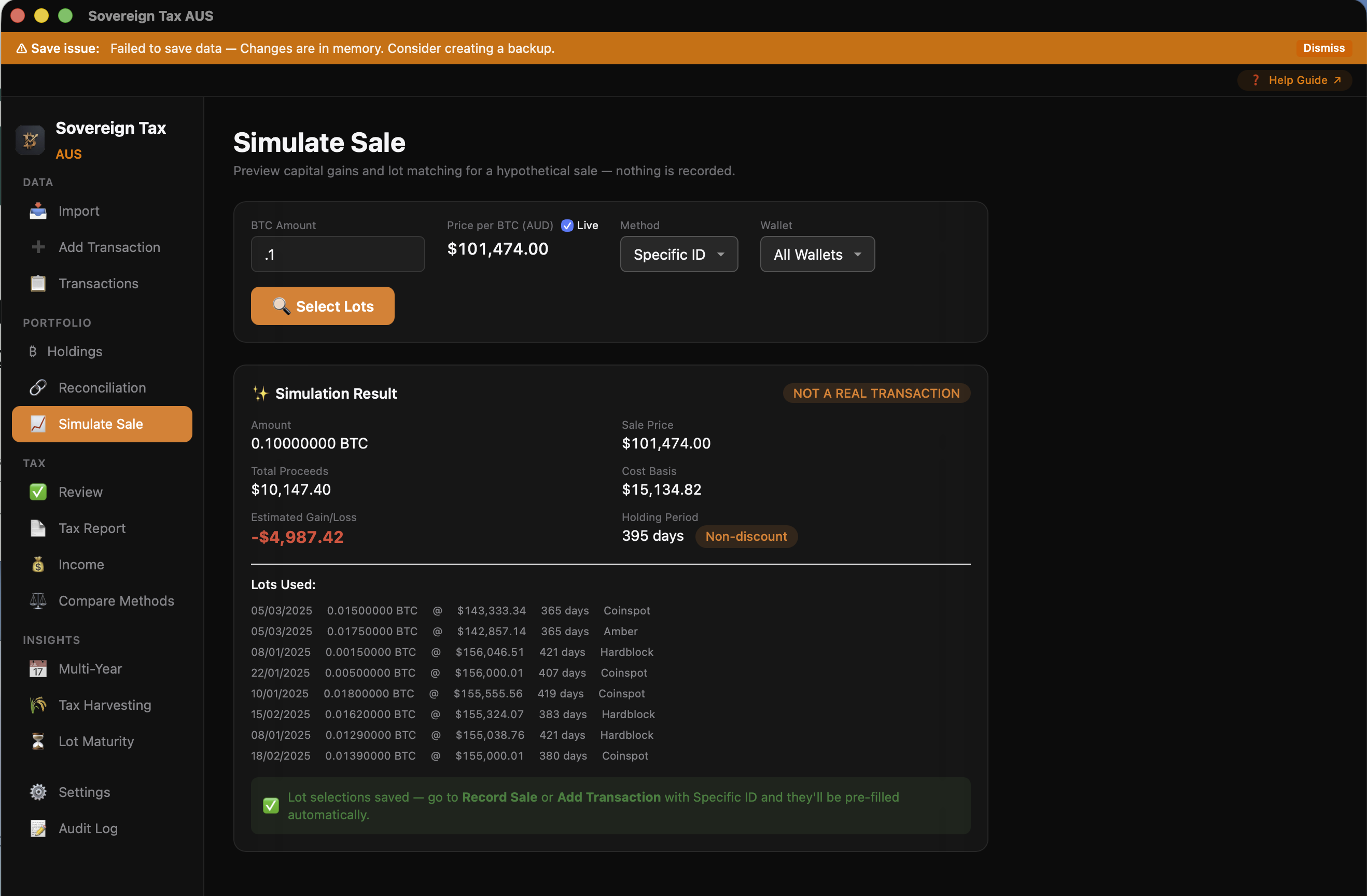Viewport: 1367px width, 896px height.
Task: Open Transactions via clipboard icon
Action: pyautogui.click(x=37, y=283)
